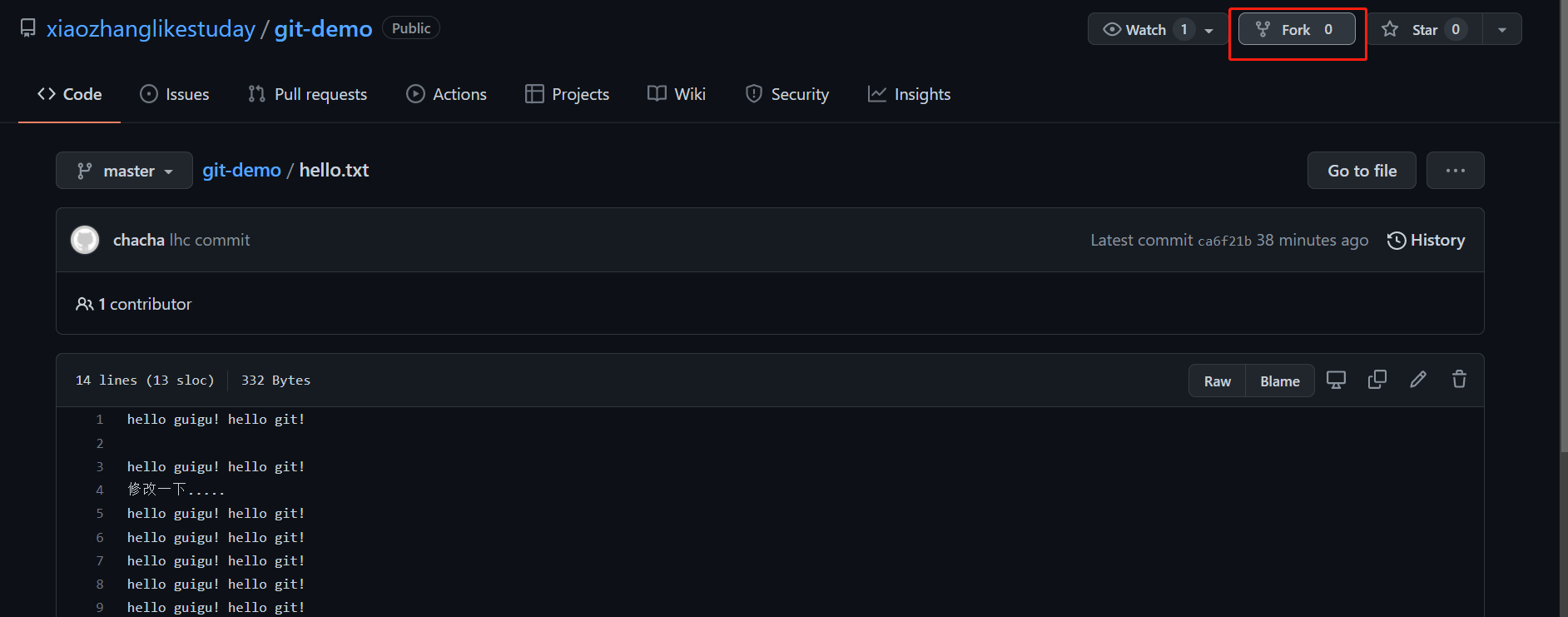Open the master branch selector
Screen dimensions: 1568x617
[124, 171]
